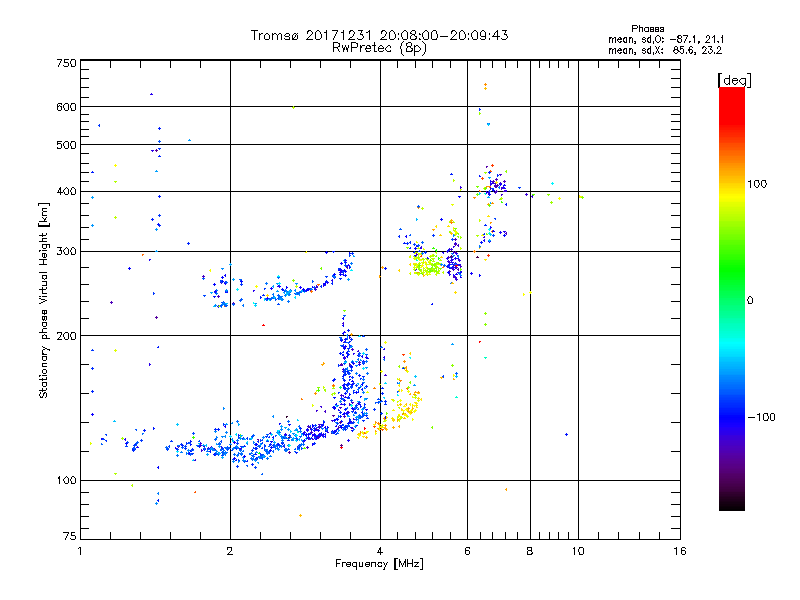
Task: Click the x-axis label '2'
Action: pyautogui.click(x=230, y=551)
